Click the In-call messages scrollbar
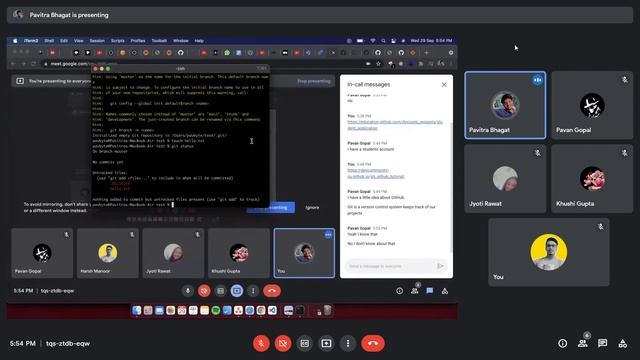 pyautogui.click(x=451, y=188)
